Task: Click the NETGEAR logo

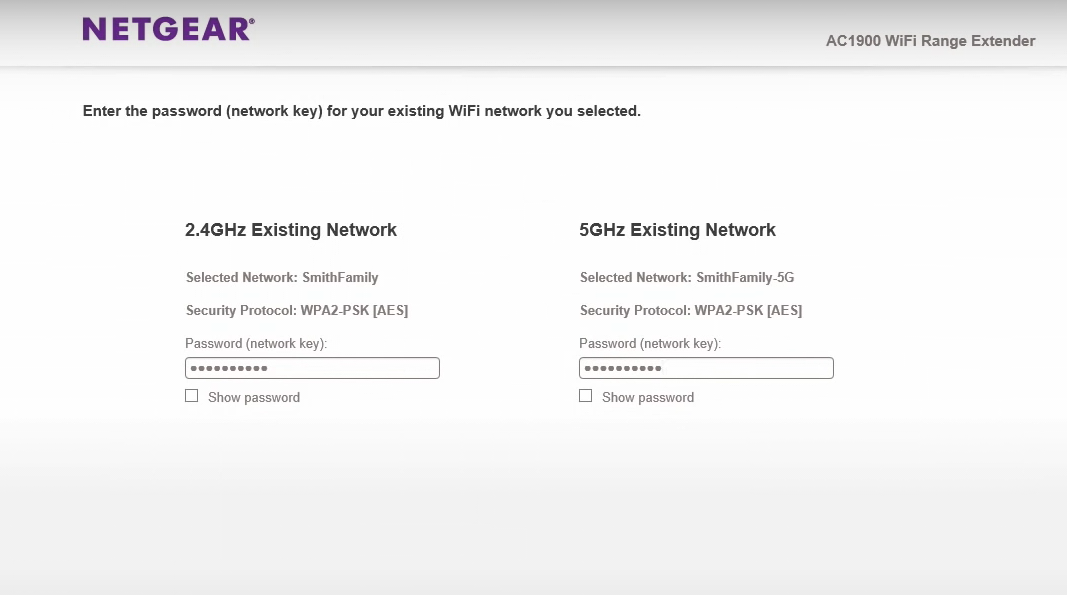Action: pos(168,29)
